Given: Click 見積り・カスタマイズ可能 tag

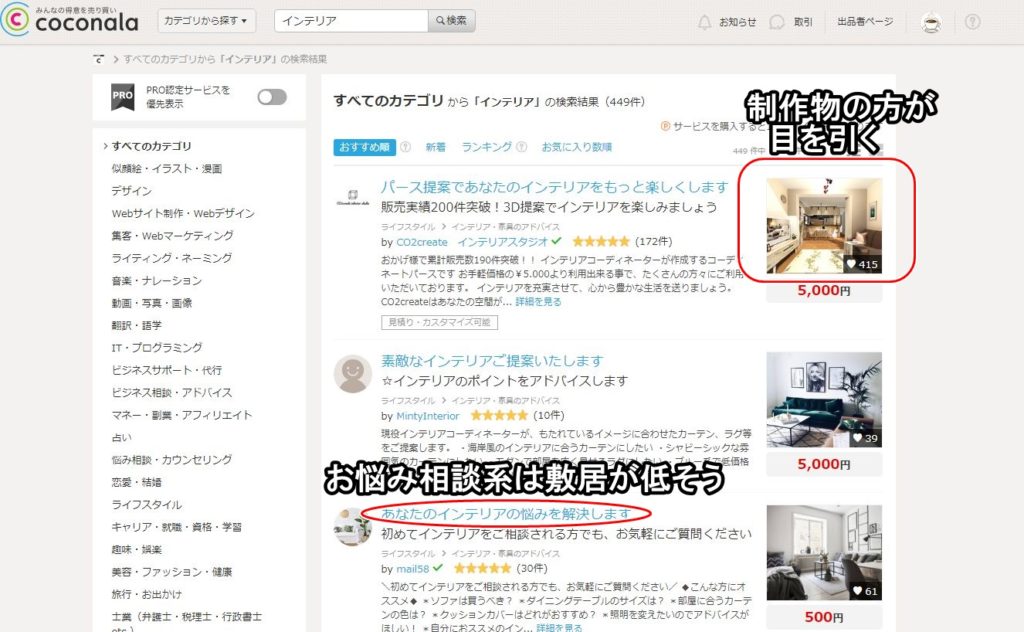Looking at the screenshot, I should (x=440, y=322).
